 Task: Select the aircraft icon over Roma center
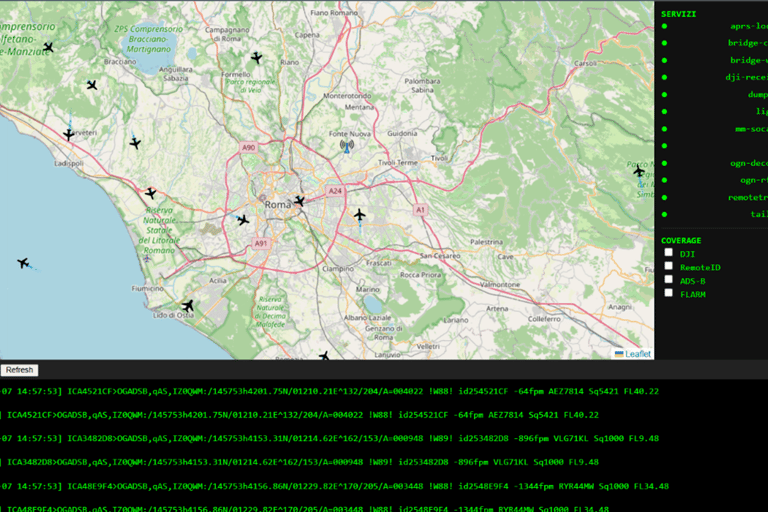click(x=299, y=201)
